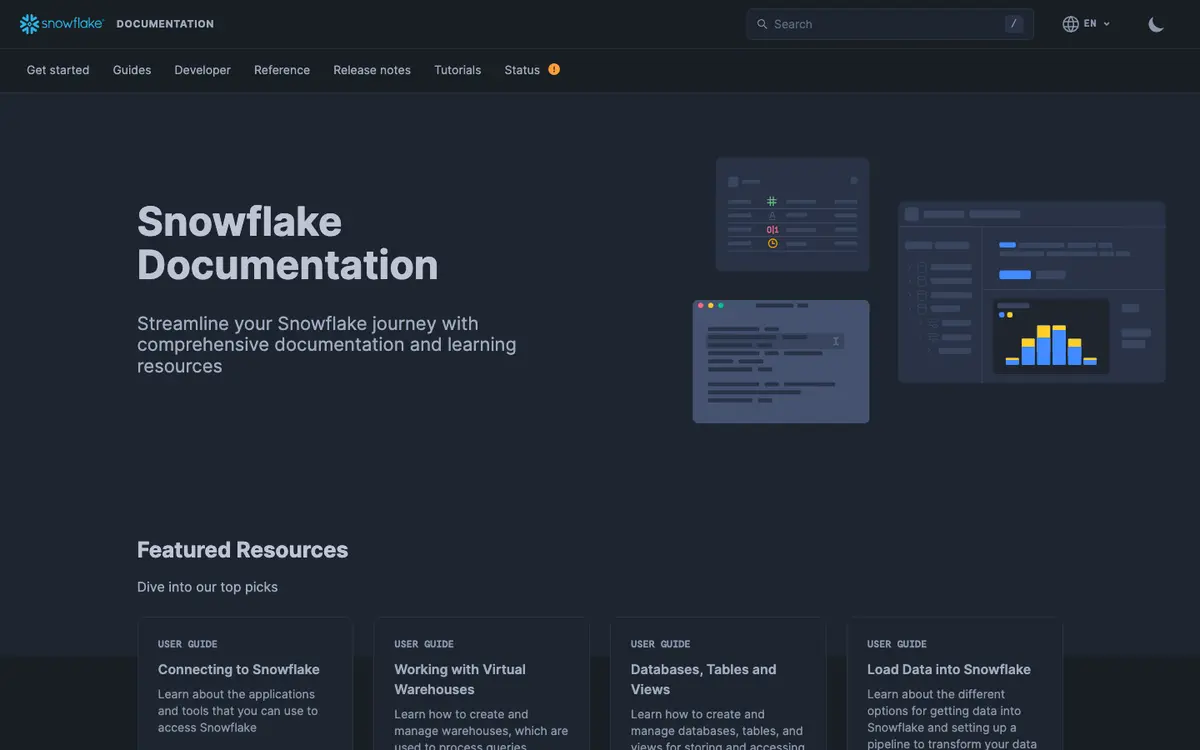1200x750 pixels.
Task: Click the globe language icon
Action: [1070, 24]
